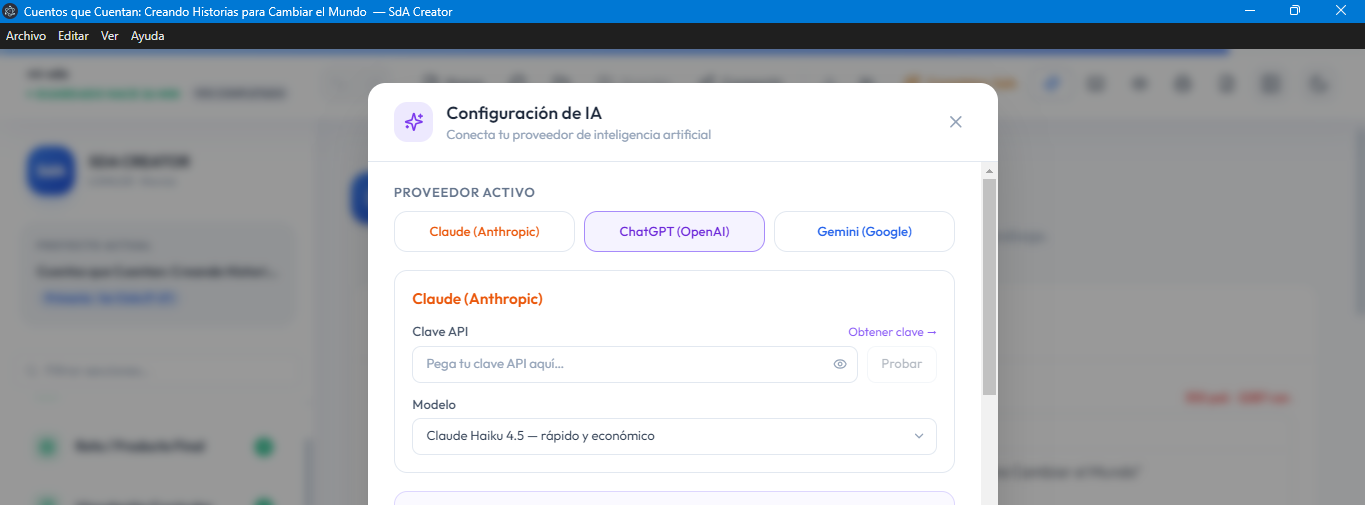Select the ChatGPT (OpenAI) provider
Viewport: 1365px width, 505px height.
pos(674,231)
